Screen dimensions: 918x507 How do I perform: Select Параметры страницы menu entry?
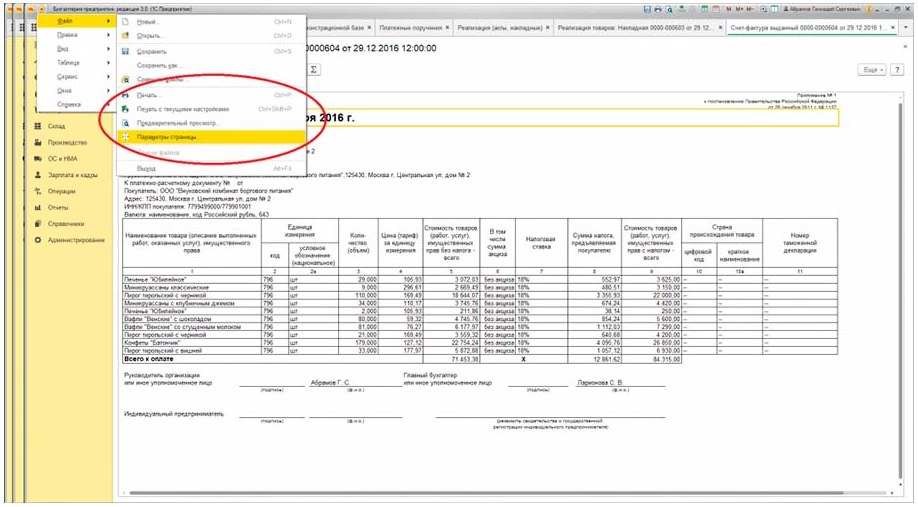[x=211, y=137]
